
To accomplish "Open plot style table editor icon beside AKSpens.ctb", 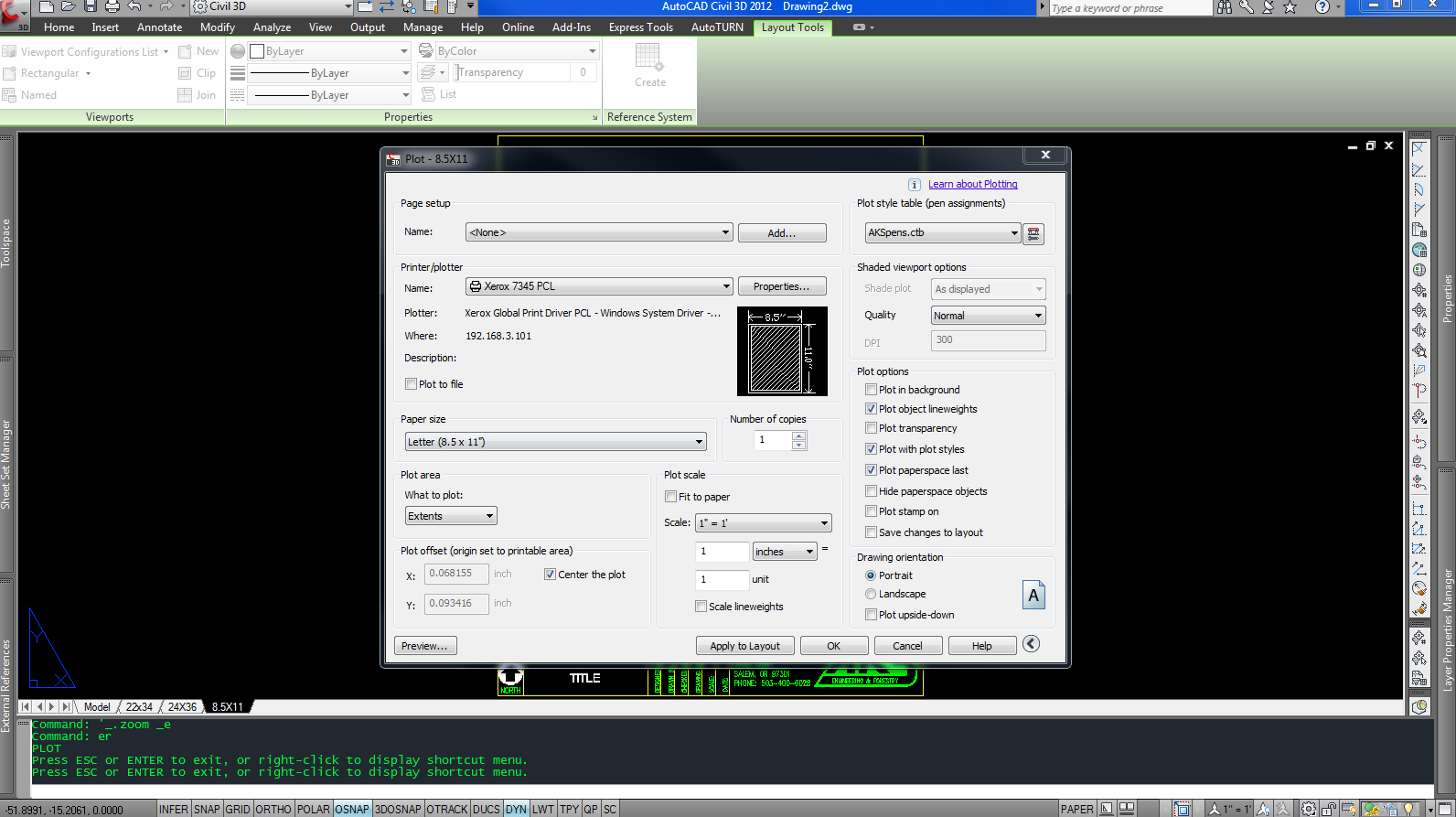I will (x=1033, y=233).
